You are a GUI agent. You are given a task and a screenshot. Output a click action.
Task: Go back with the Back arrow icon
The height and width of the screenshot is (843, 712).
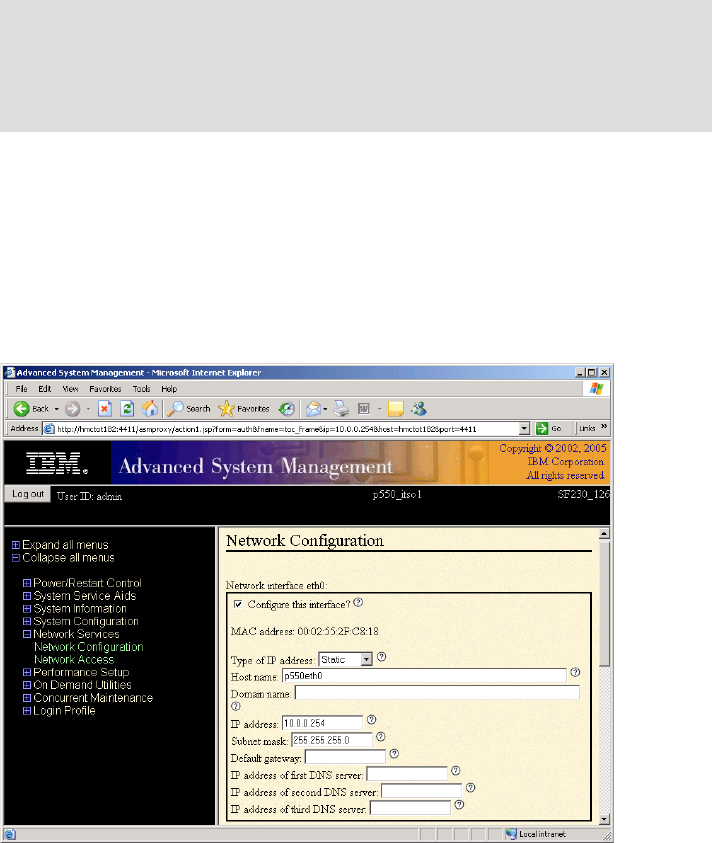[22, 409]
